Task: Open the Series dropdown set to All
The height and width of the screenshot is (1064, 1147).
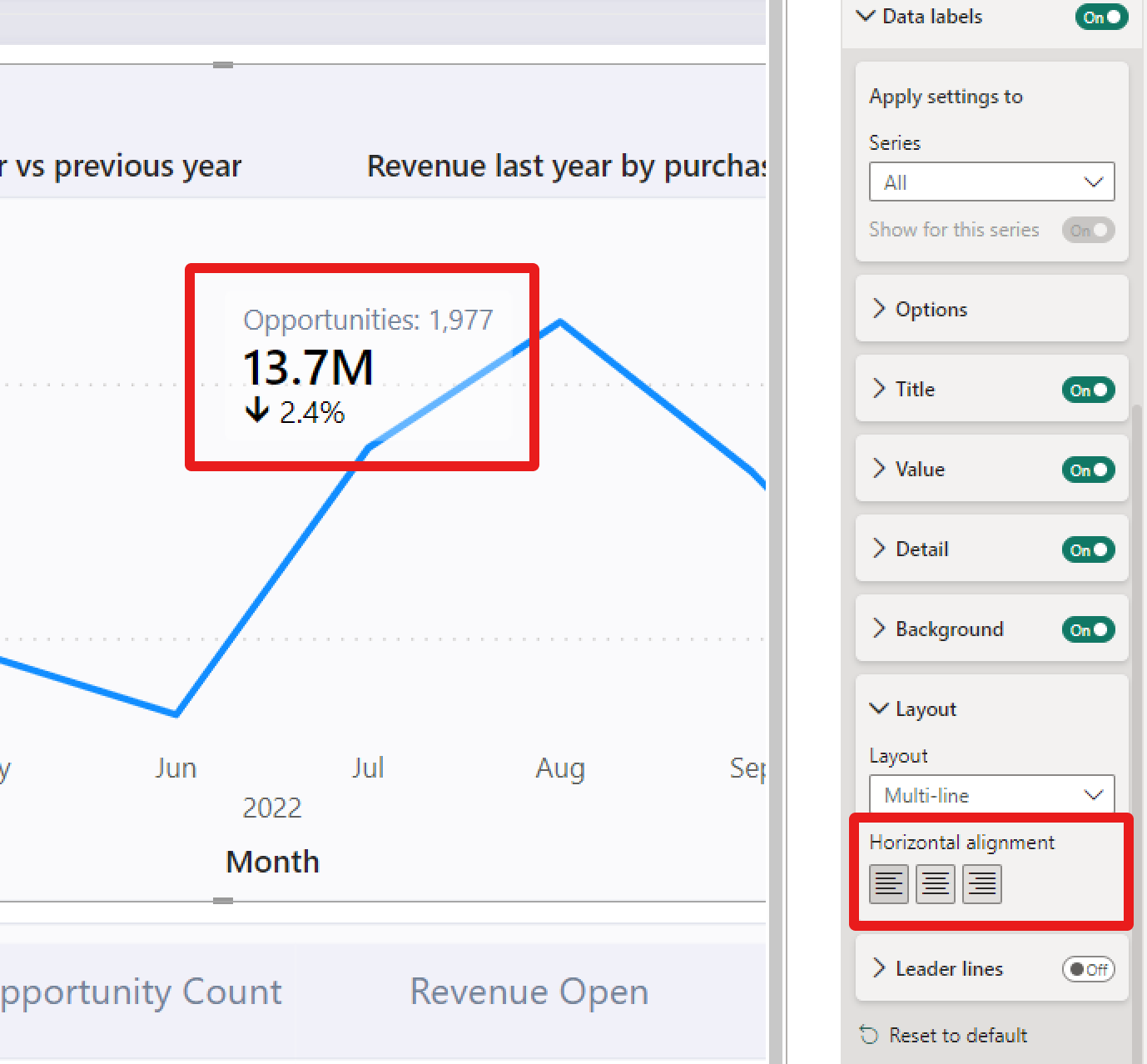Action: click(x=991, y=182)
